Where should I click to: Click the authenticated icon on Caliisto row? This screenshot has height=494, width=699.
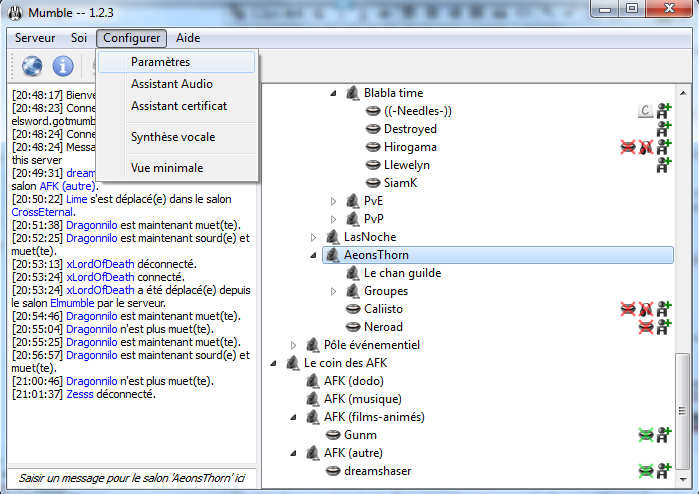pos(664,309)
